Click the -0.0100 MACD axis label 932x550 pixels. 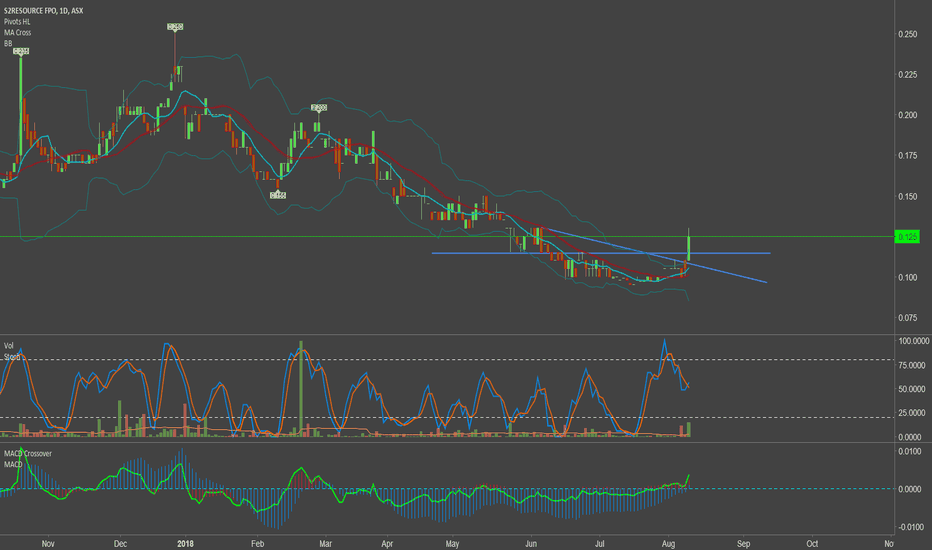coord(909,527)
